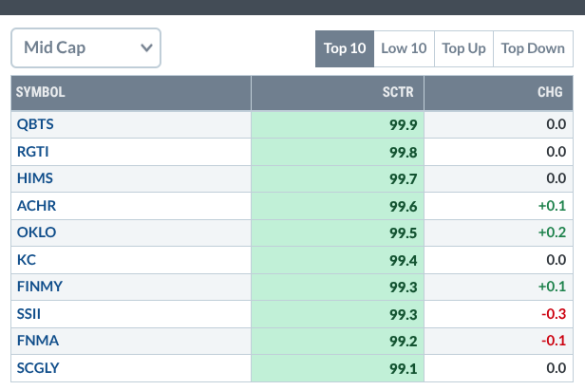Open the OKLO symbol link

click(x=36, y=233)
